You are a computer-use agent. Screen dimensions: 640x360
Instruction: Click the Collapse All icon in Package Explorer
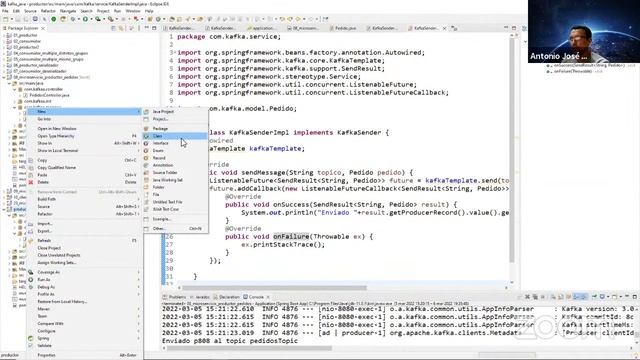[114, 28]
